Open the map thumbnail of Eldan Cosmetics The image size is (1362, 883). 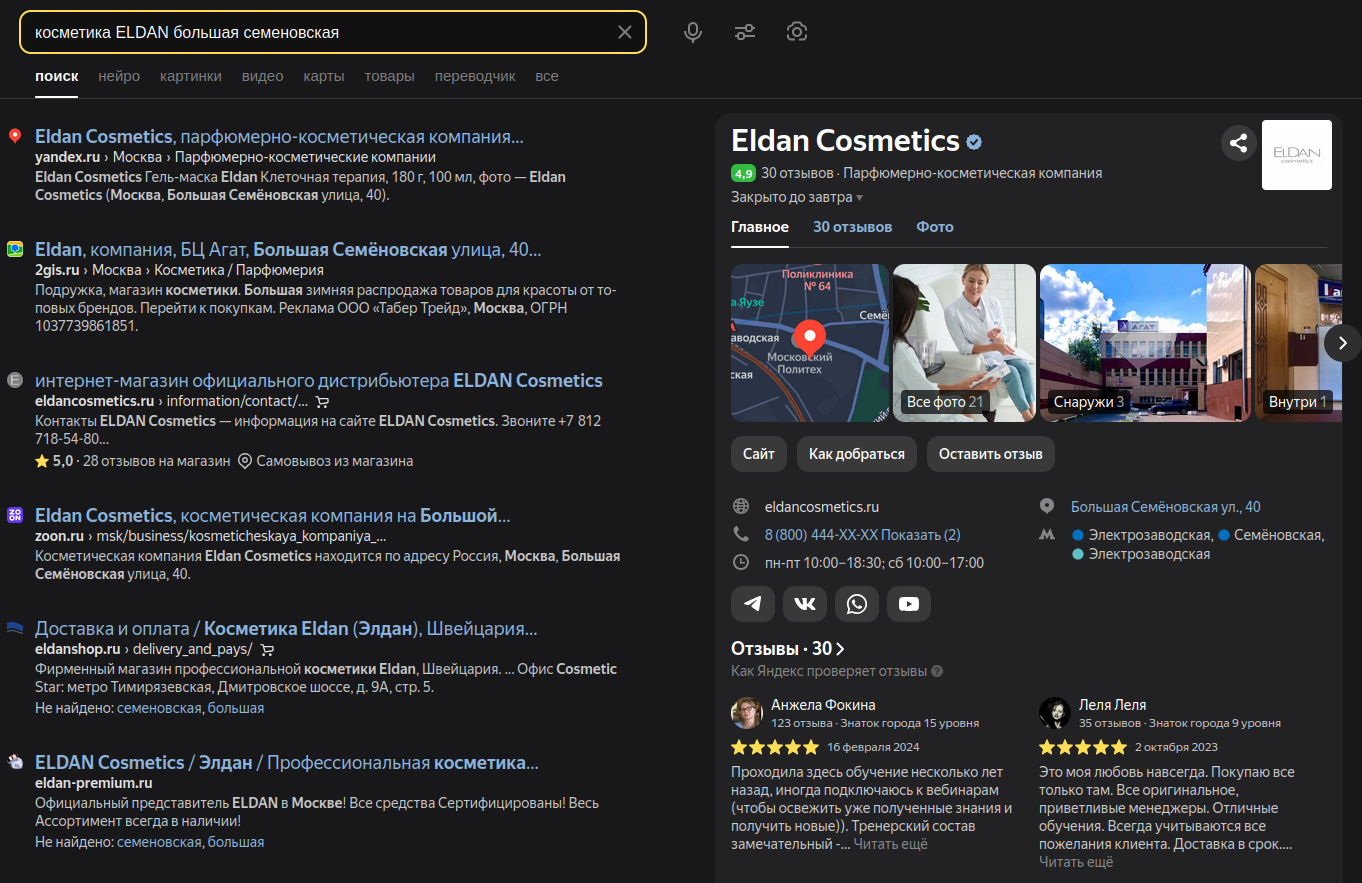coord(810,343)
